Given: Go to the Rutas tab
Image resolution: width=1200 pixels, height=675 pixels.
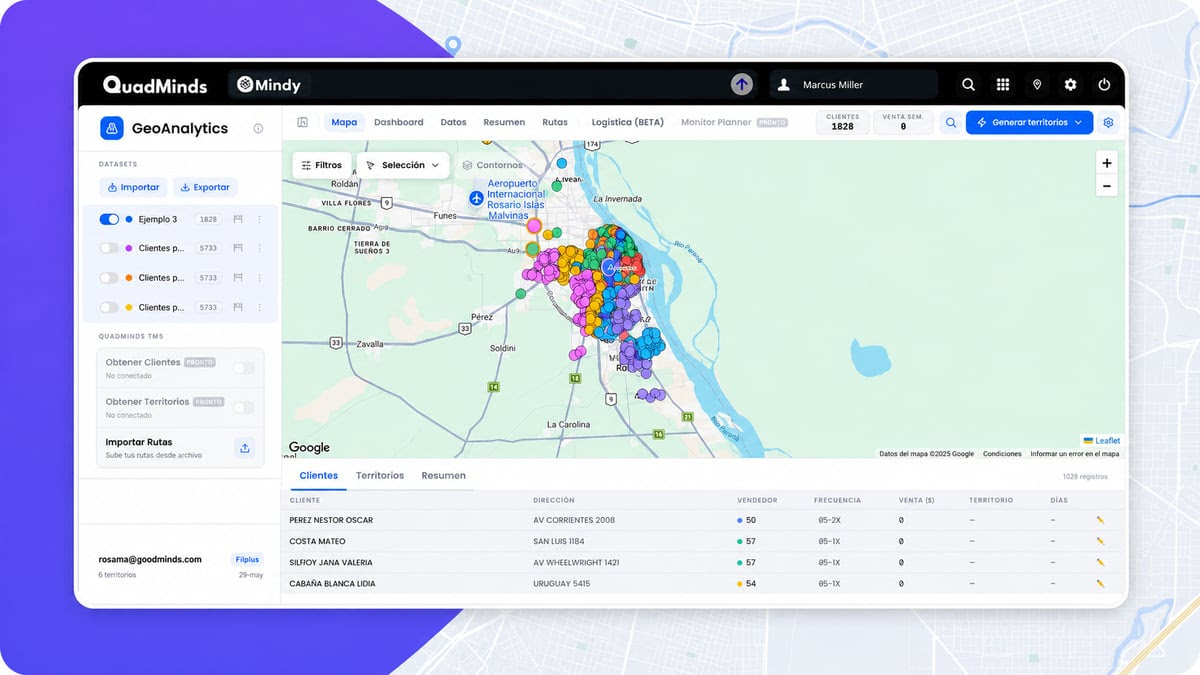Looking at the screenshot, I should pyautogui.click(x=555, y=122).
